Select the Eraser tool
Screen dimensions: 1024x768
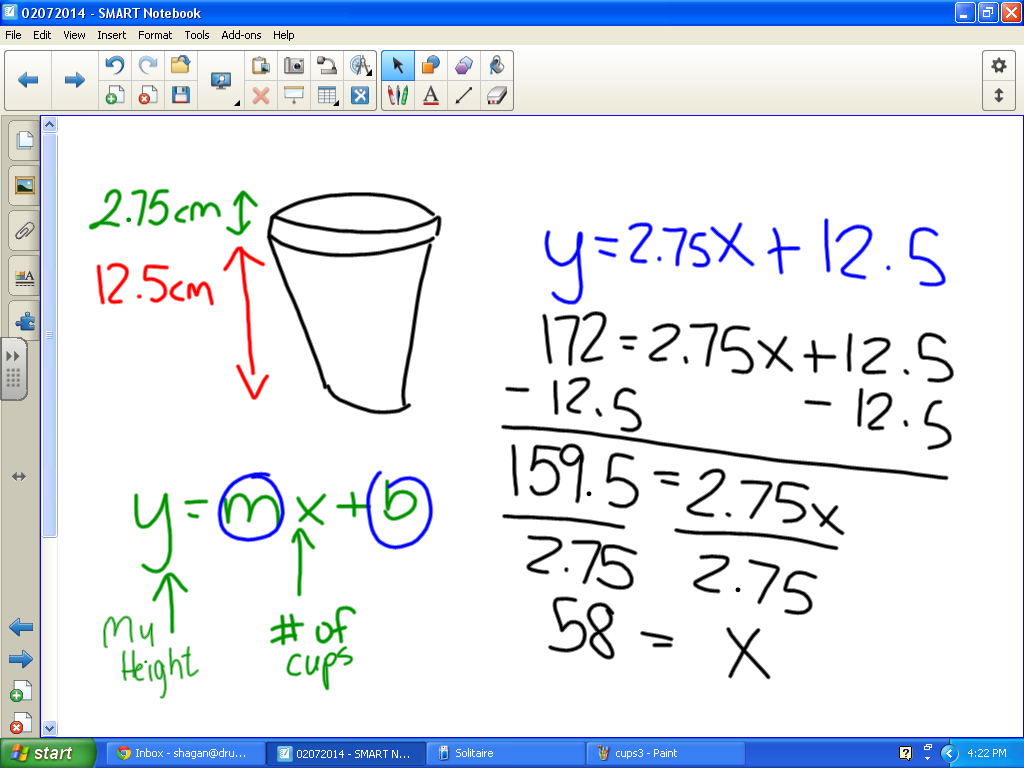pos(496,95)
